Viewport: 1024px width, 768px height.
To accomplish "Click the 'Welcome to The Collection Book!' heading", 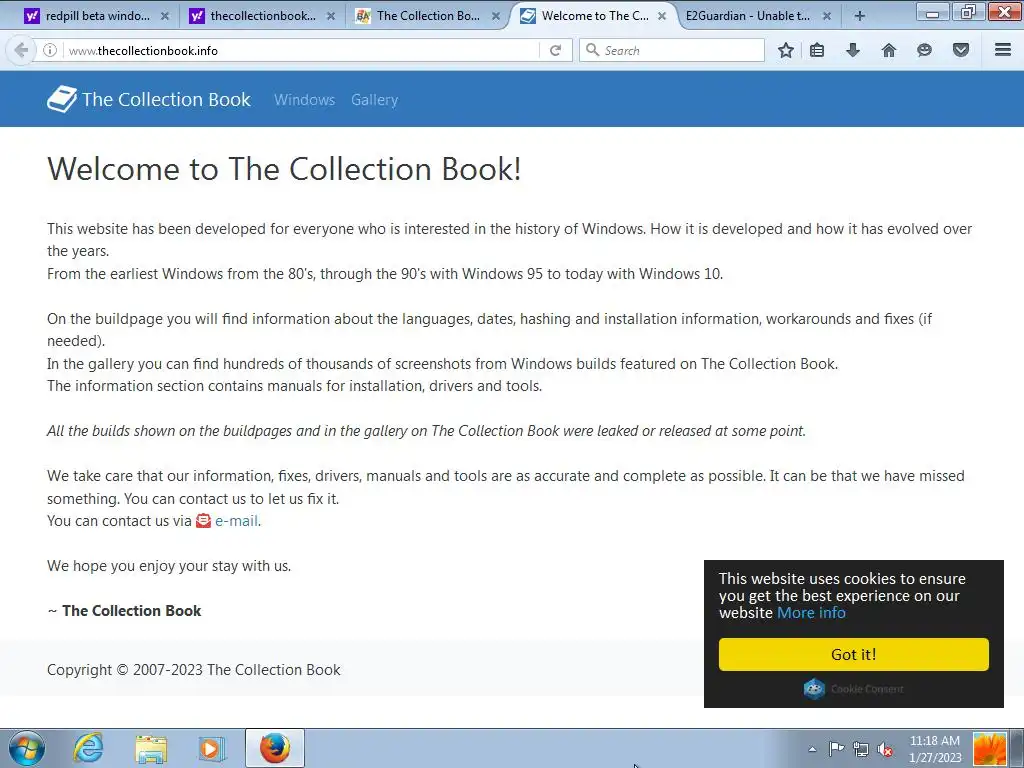I will coord(284,169).
